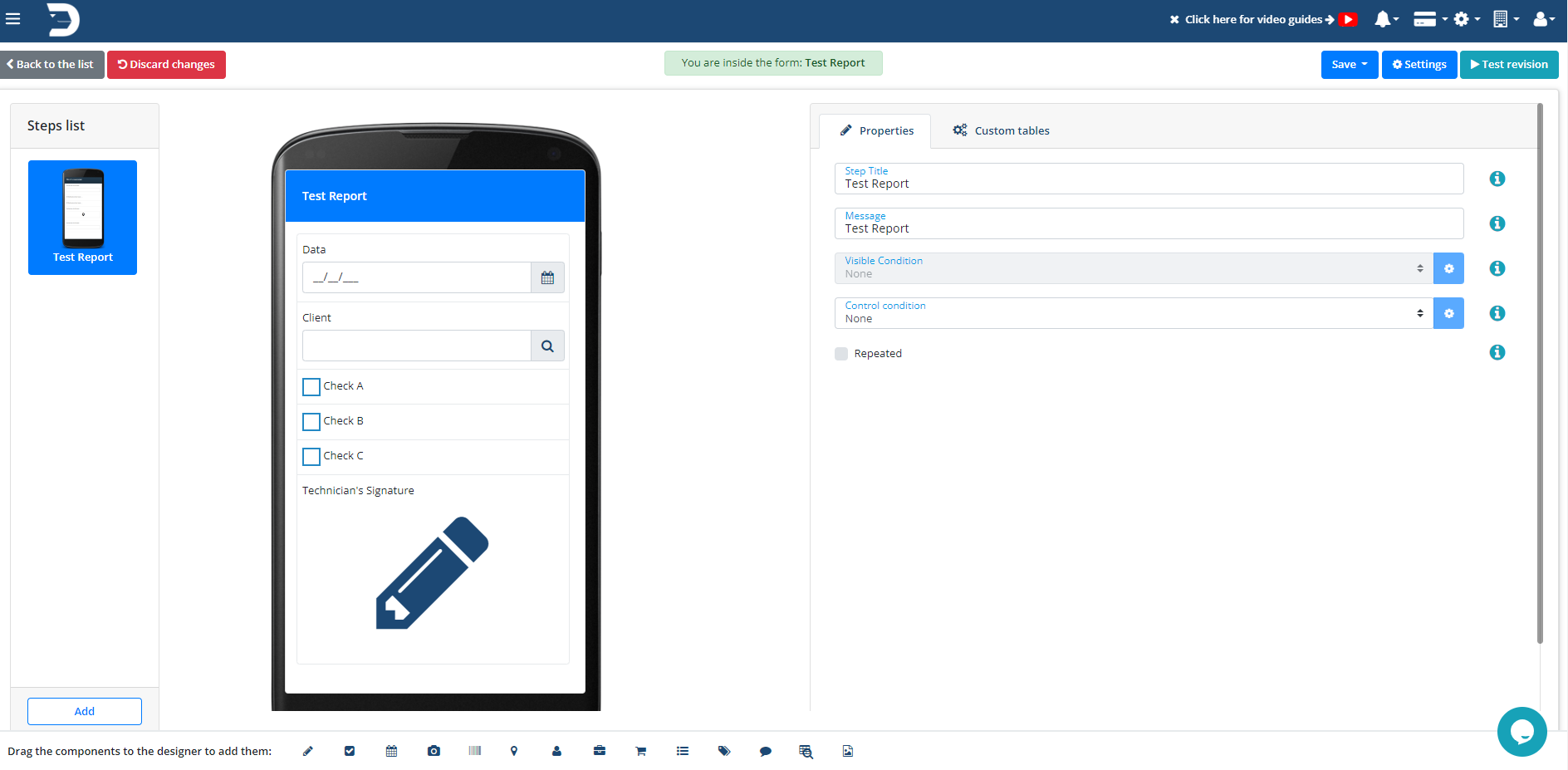Open the calendar picker for Data field
The width and height of the screenshot is (1568, 770).
(547, 277)
